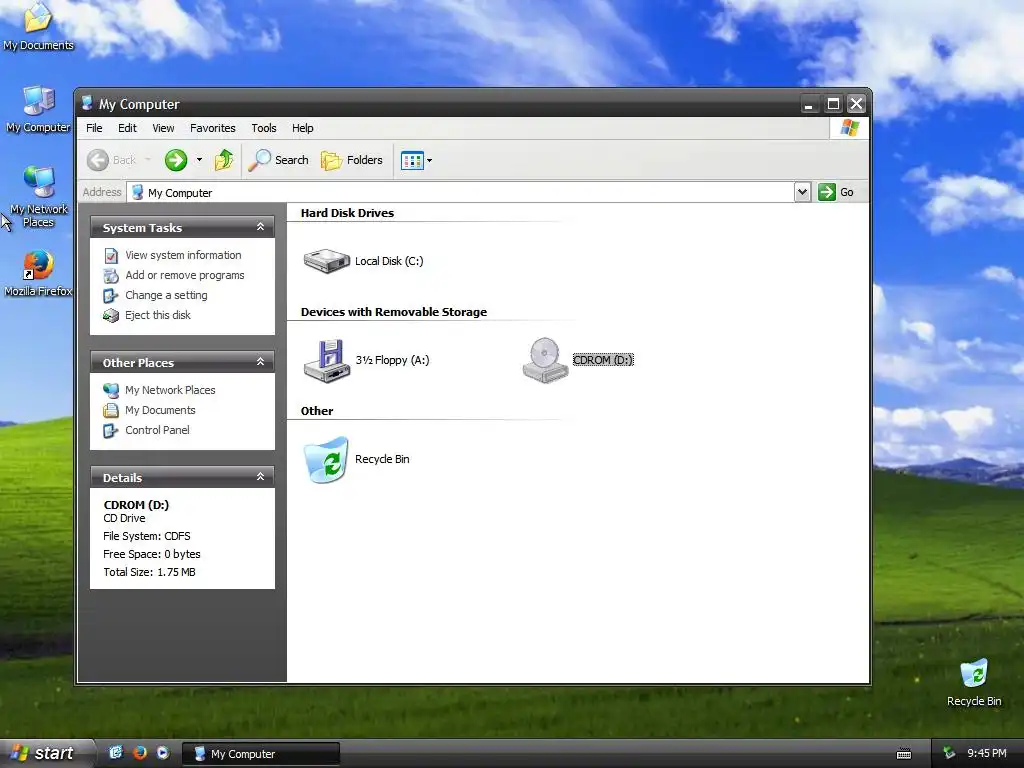Screen dimensions: 1024x768
Task: Open the Forward history dropdown arrow
Action: tap(199, 160)
